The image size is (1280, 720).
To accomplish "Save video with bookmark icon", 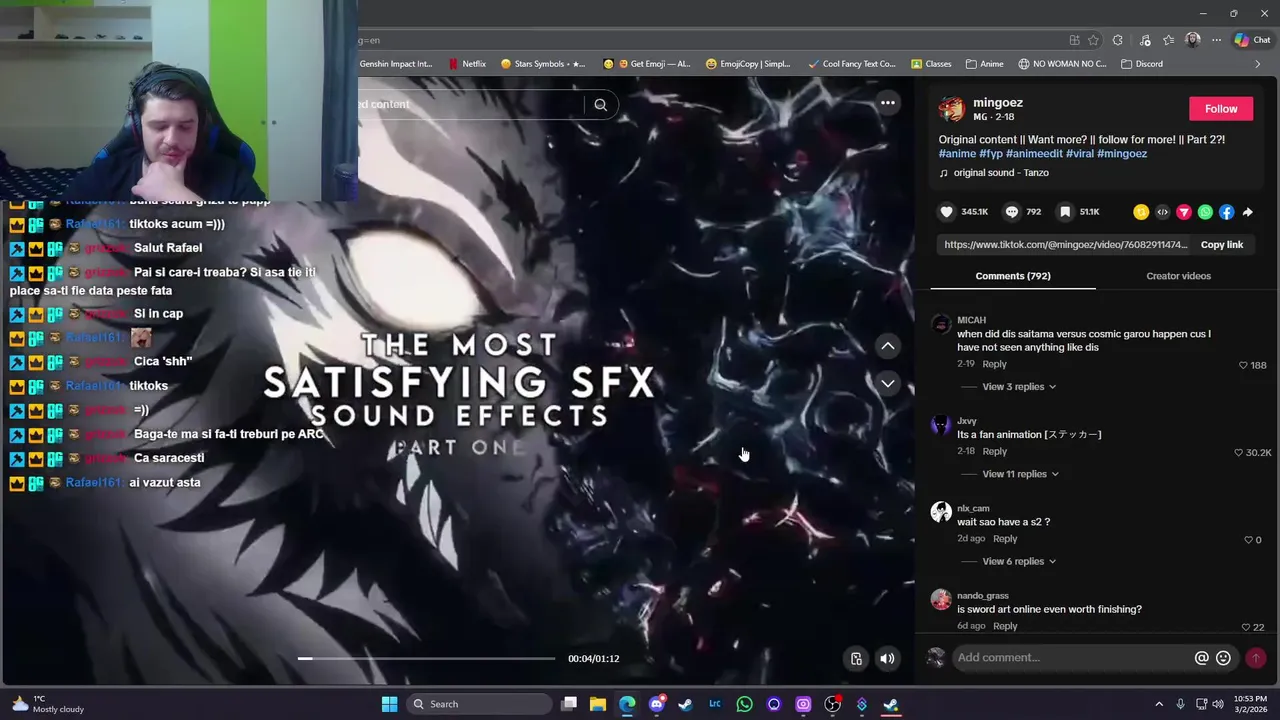I will tap(1065, 212).
